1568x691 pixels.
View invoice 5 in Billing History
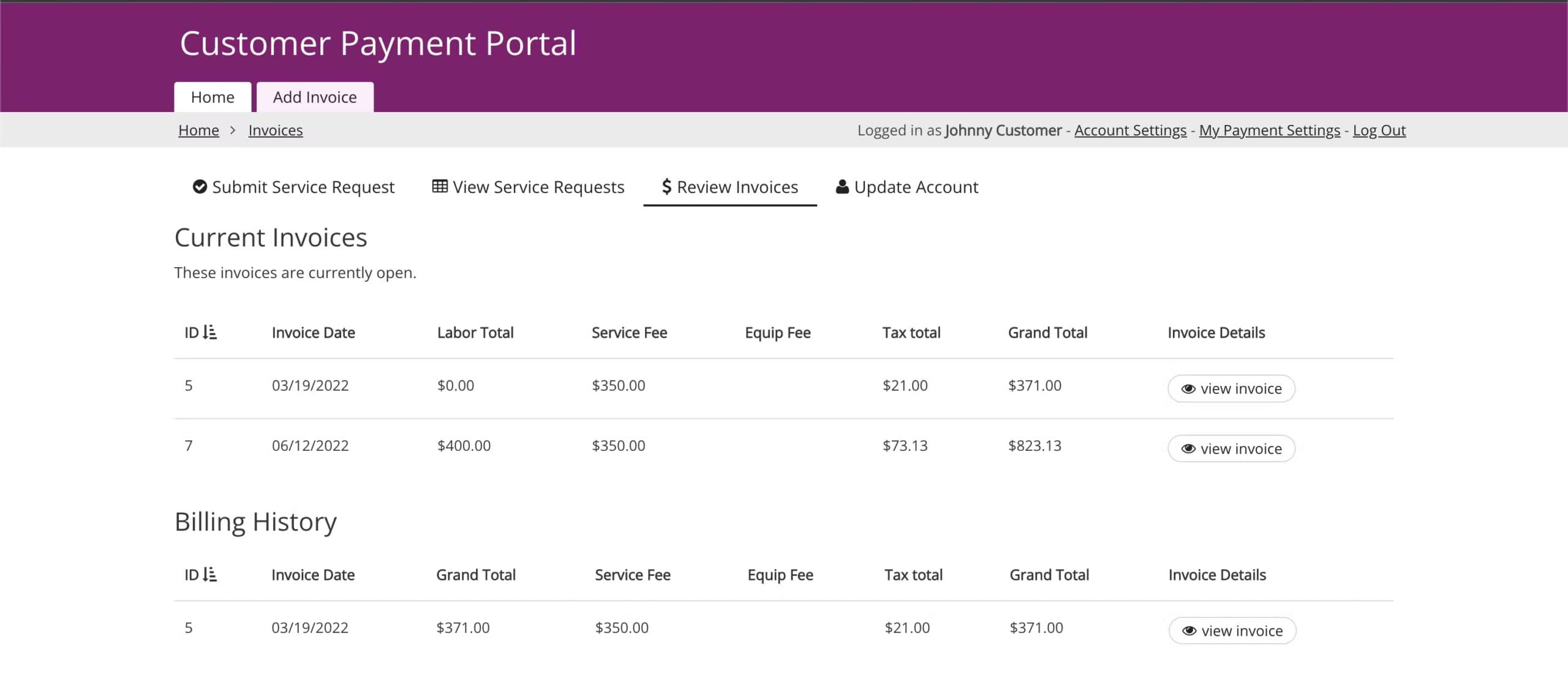pyautogui.click(x=1232, y=630)
